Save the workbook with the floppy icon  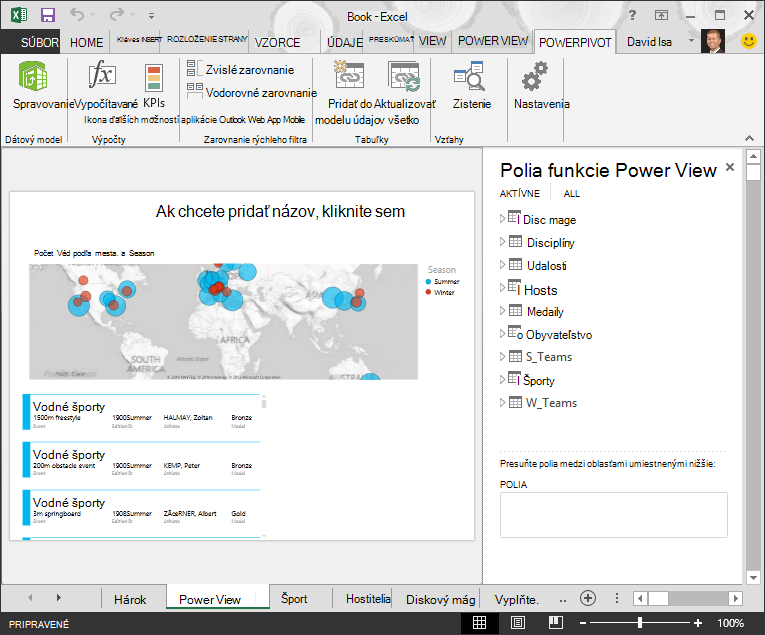click(x=47, y=15)
